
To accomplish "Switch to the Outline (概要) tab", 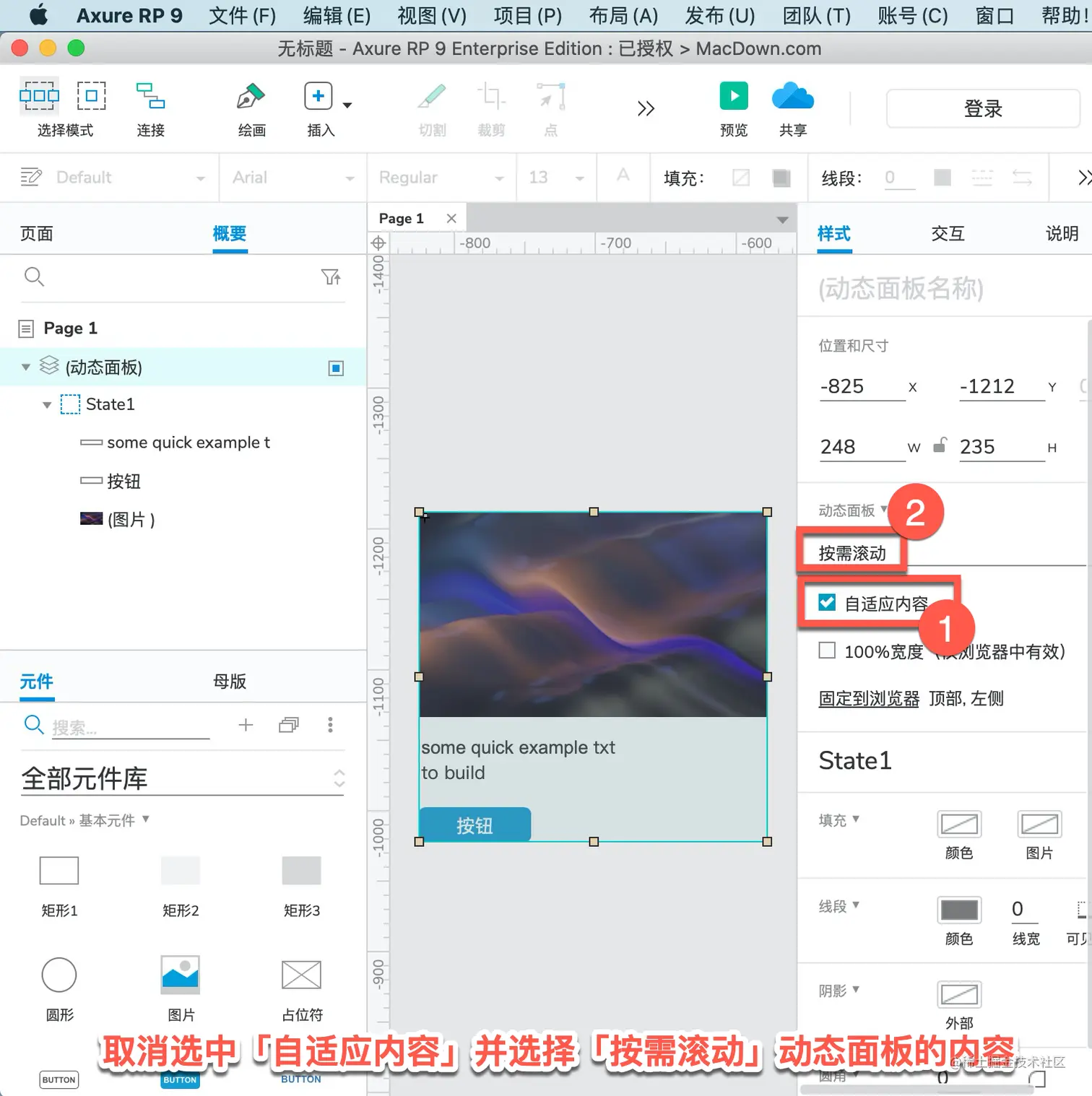I will point(230,234).
